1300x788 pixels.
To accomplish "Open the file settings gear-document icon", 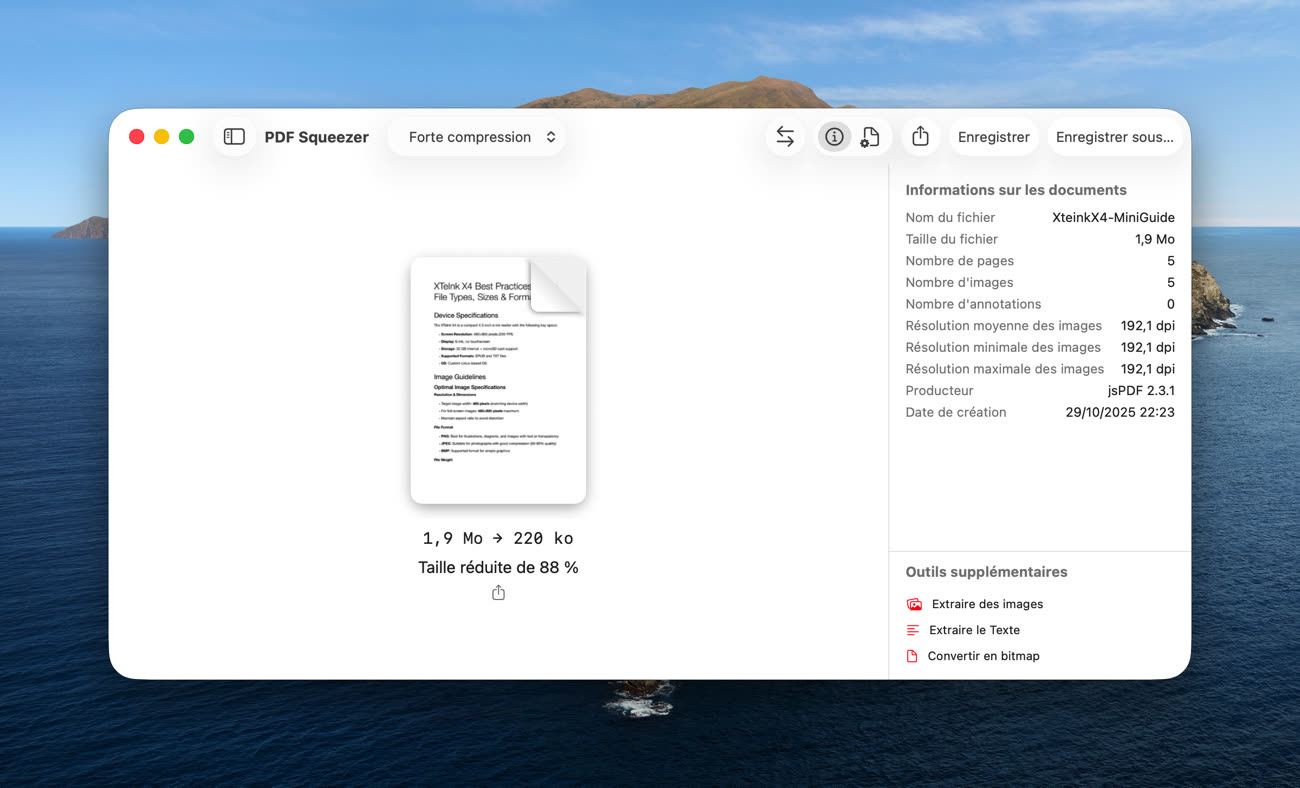I will click(870, 137).
